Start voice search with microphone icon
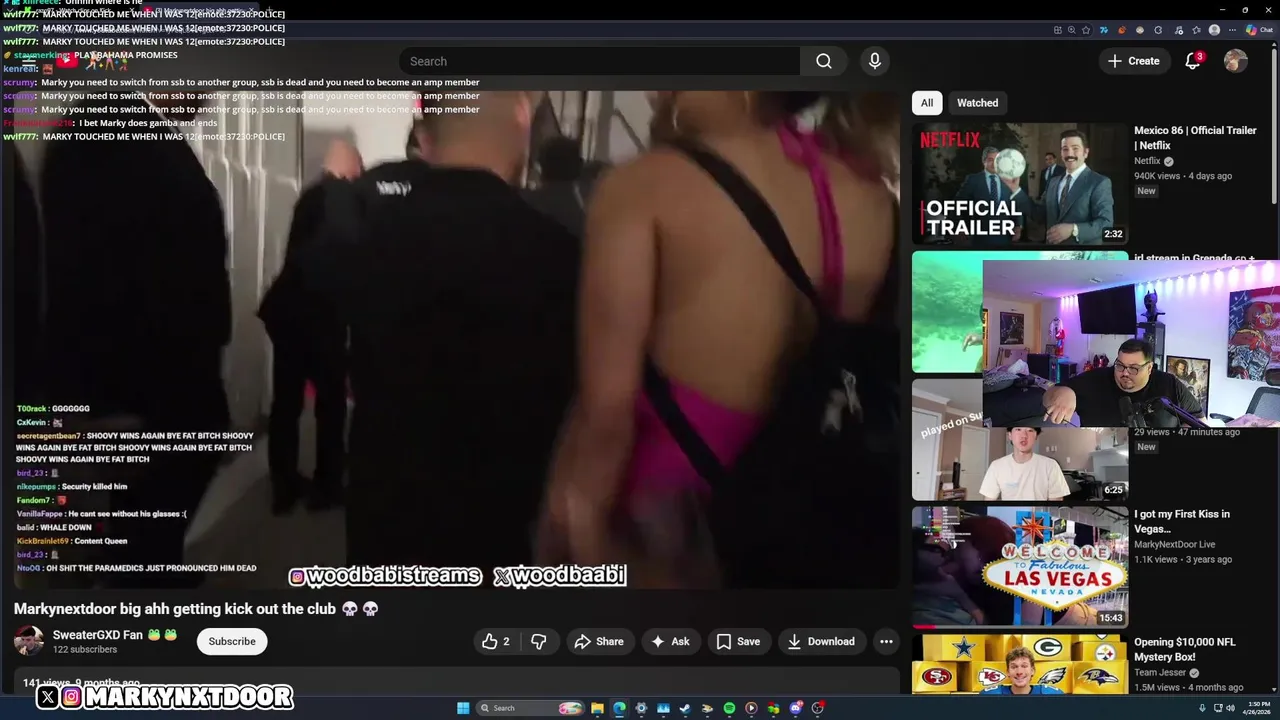Screen dimensions: 1280x720 875,61
